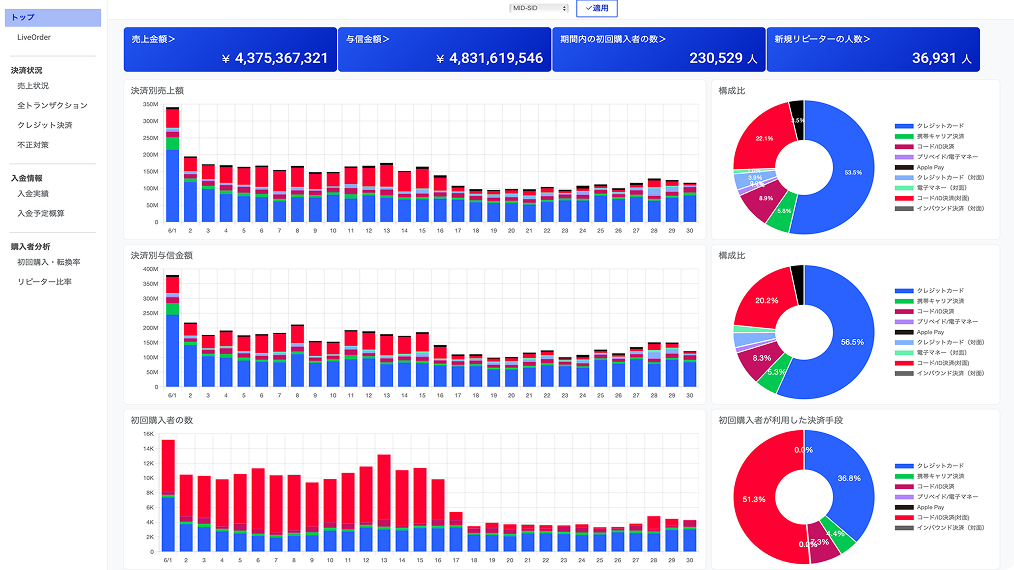Screen dimensions: 1014x570
Task: Select トップ in the sidebar
Action: tap(51, 18)
